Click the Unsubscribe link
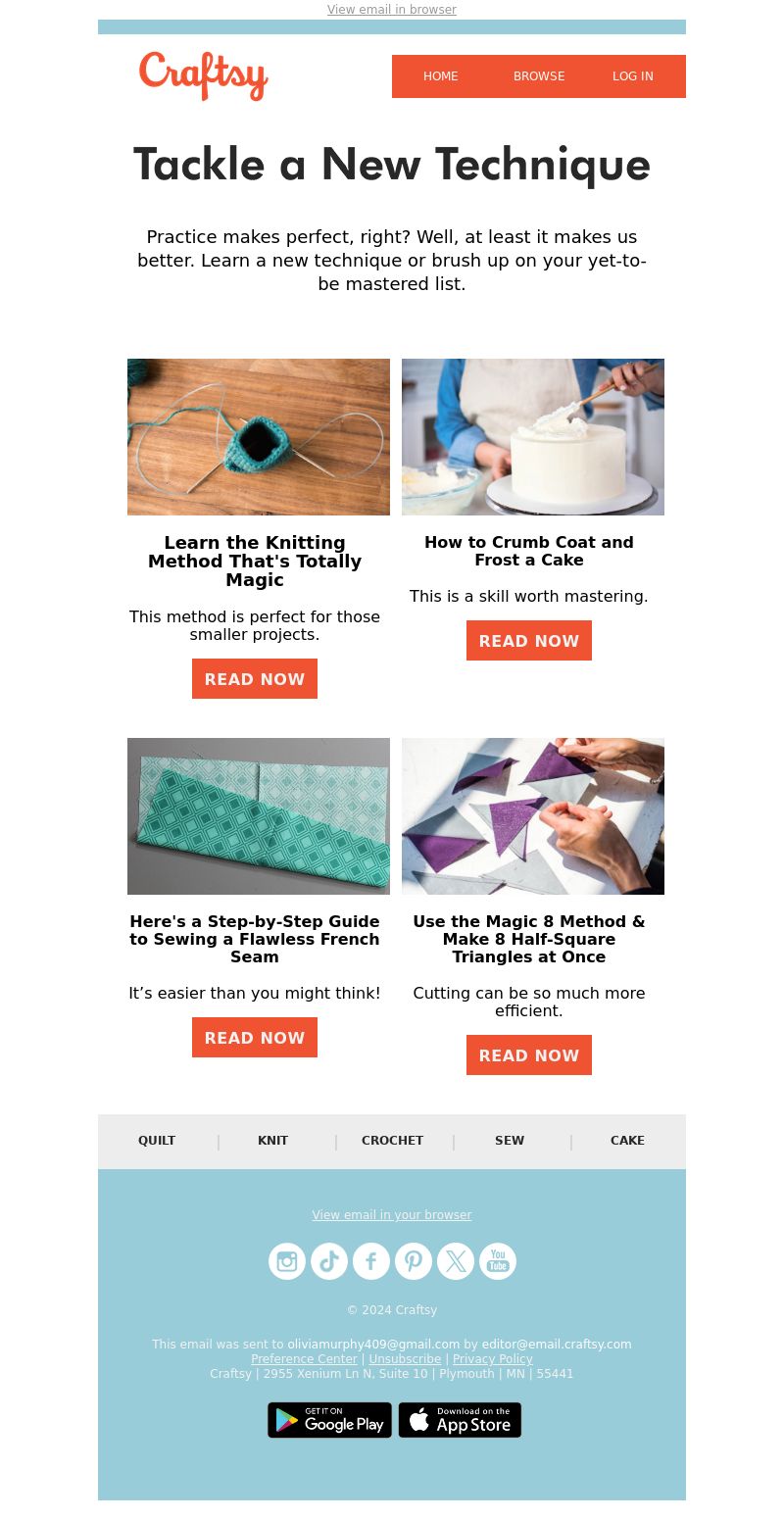The width and height of the screenshot is (784, 1519). click(405, 1359)
